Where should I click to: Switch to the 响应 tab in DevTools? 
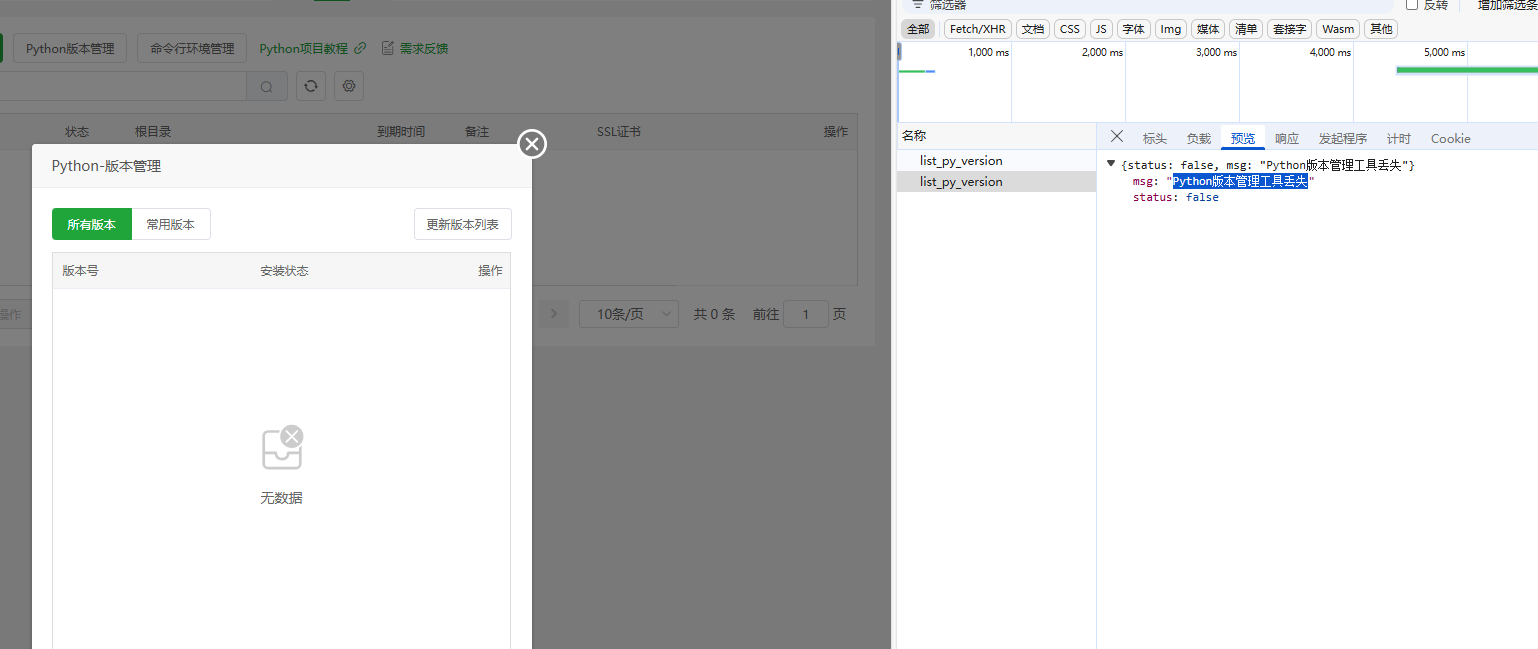(1287, 138)
